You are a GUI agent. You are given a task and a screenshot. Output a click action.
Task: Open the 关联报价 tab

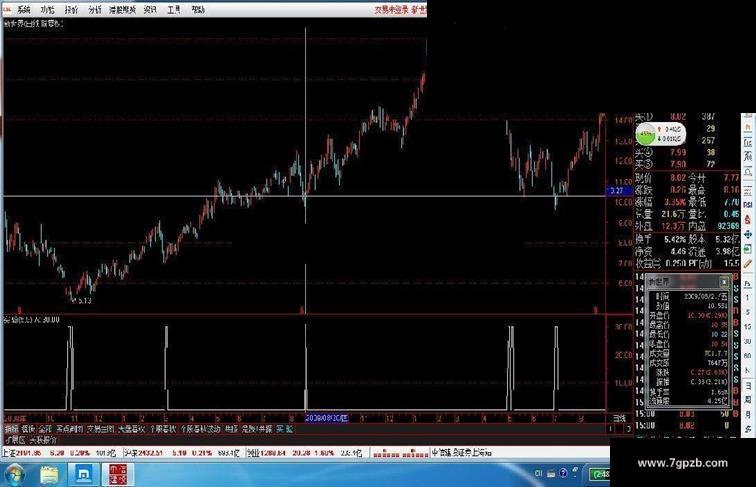pos(43,440)
